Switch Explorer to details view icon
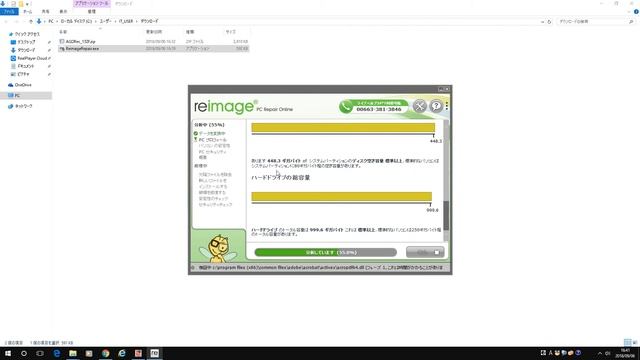Screen dimensions: 640x360 [627, 342]
